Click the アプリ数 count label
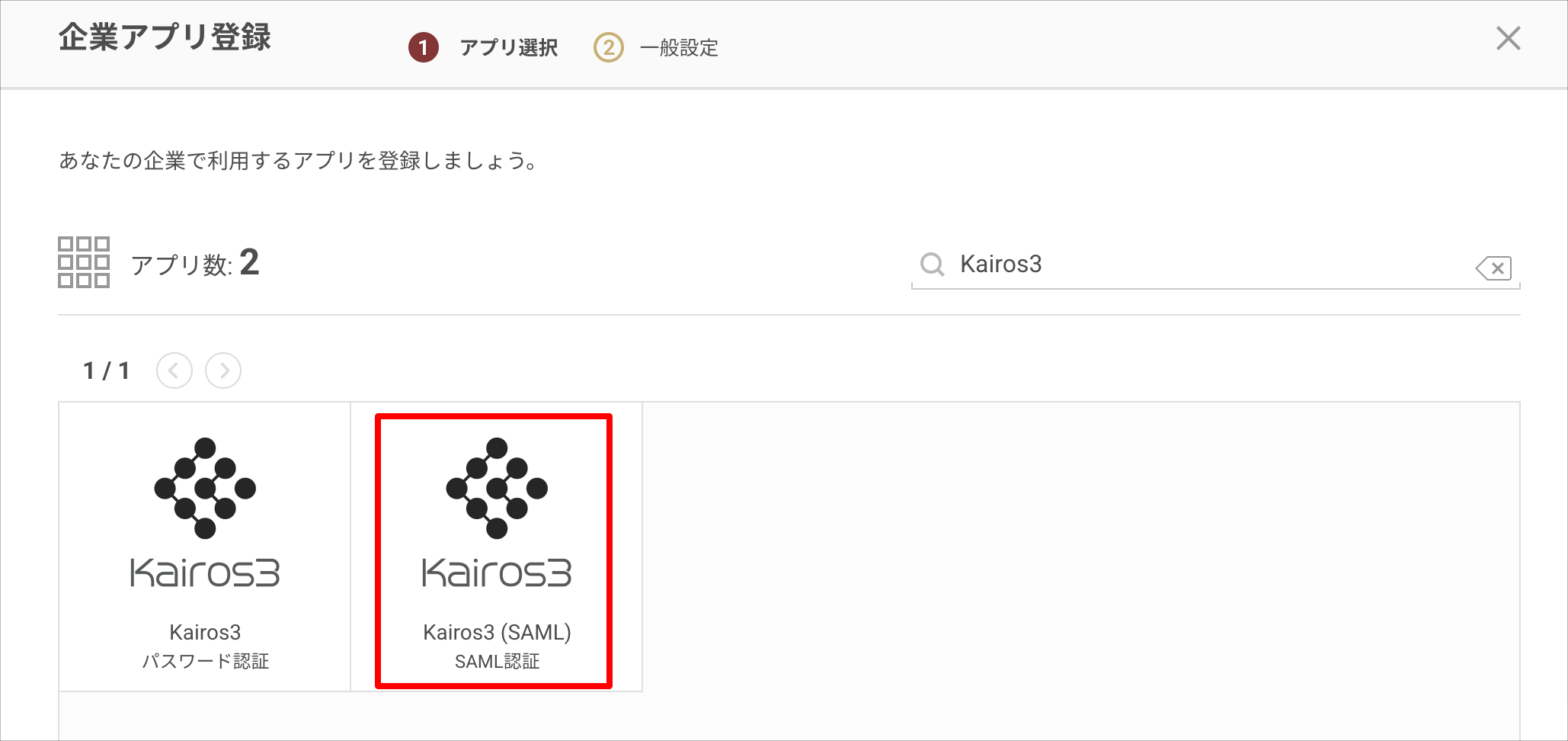 pos(195,264)
